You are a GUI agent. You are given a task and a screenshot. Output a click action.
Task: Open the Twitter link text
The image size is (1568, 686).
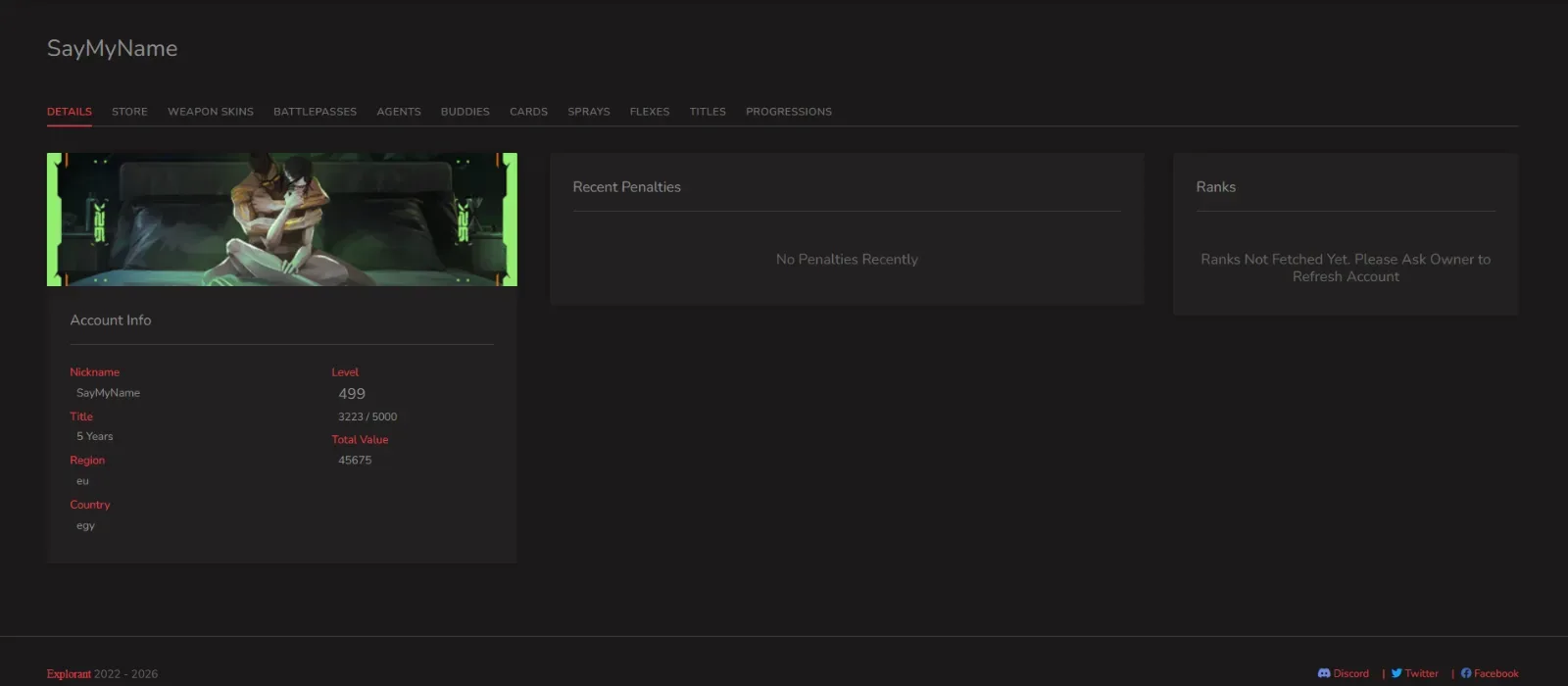point(1422,673)
